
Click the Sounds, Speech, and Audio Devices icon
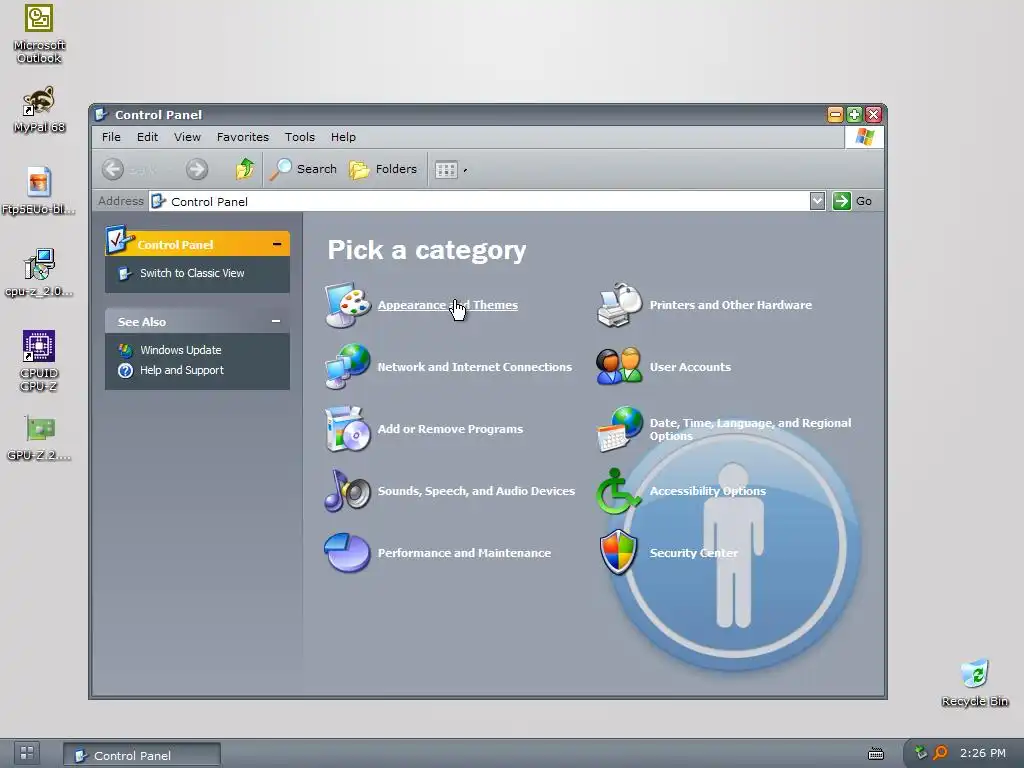(348, 490)
